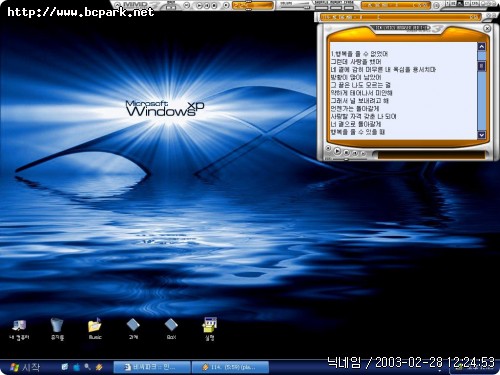Select the first blue diamond desktop shortcut
The image size is (500, 375).
click(x=133, y=329)
